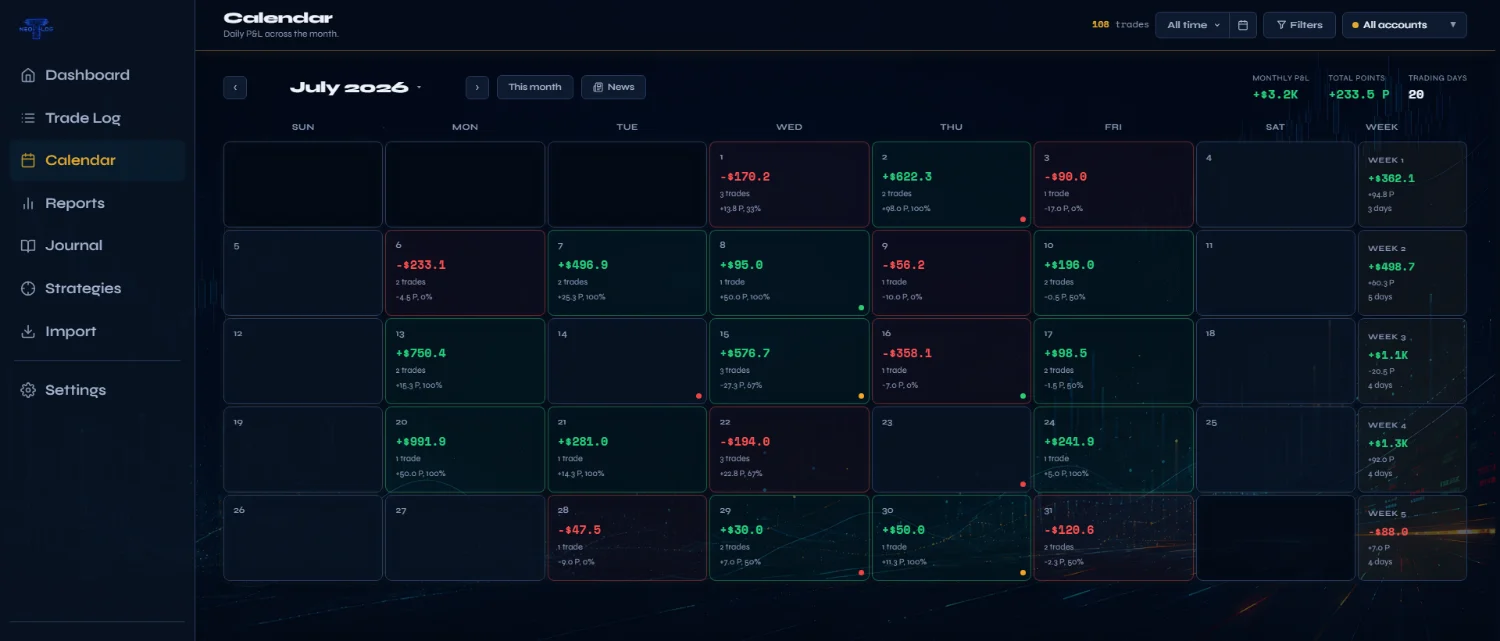Open July 16 cell showing -$358.1
The width and height of the screenshot is (1500, 641).
pyautogui.click(x=951, y=361)
